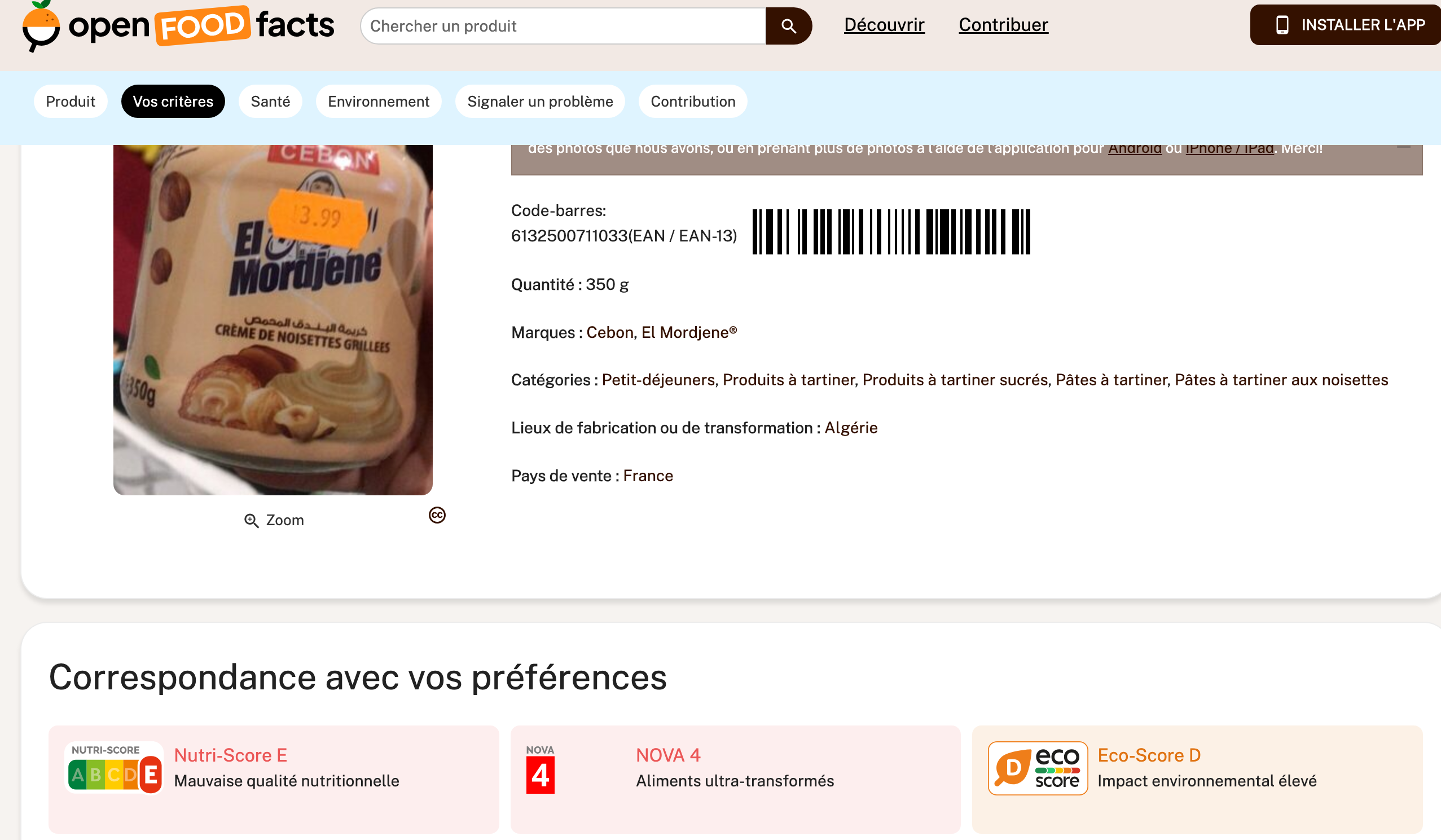The width and height of the screenshot is (1441, 840).
Task: Select the Signaler un problème tab
Action: [x=540, y=101]
